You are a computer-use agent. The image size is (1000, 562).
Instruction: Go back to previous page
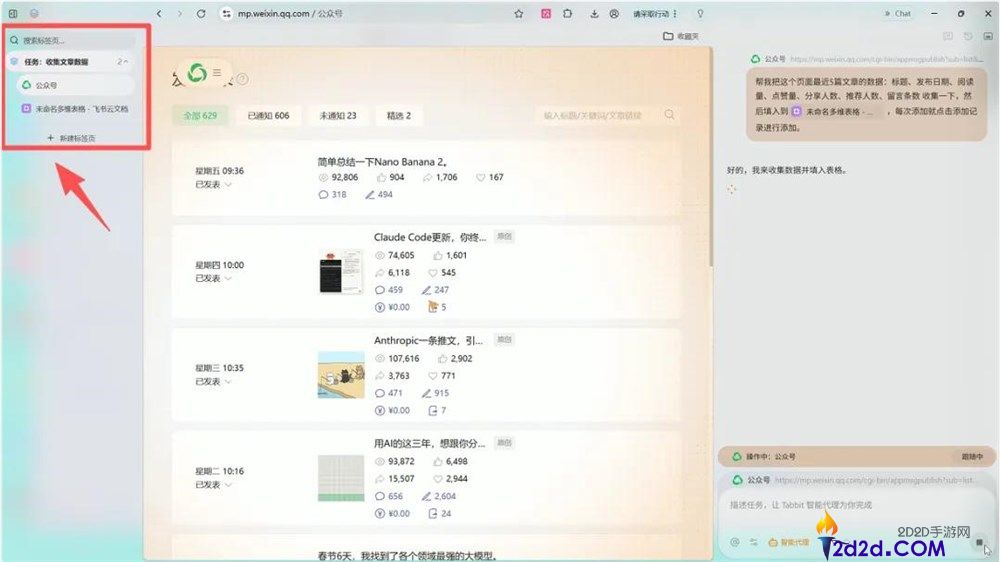159,13
